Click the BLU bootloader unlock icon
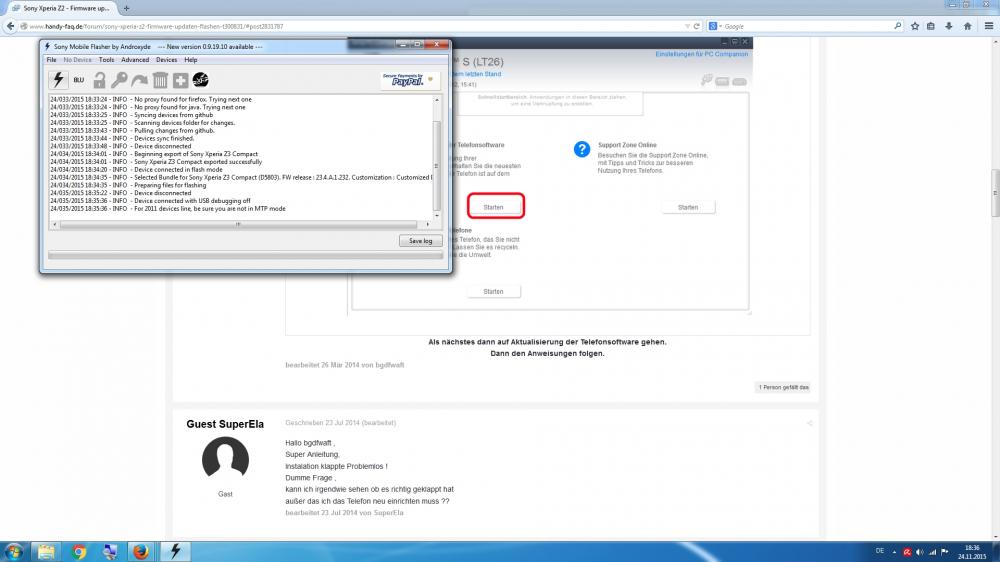 point(79,80)
